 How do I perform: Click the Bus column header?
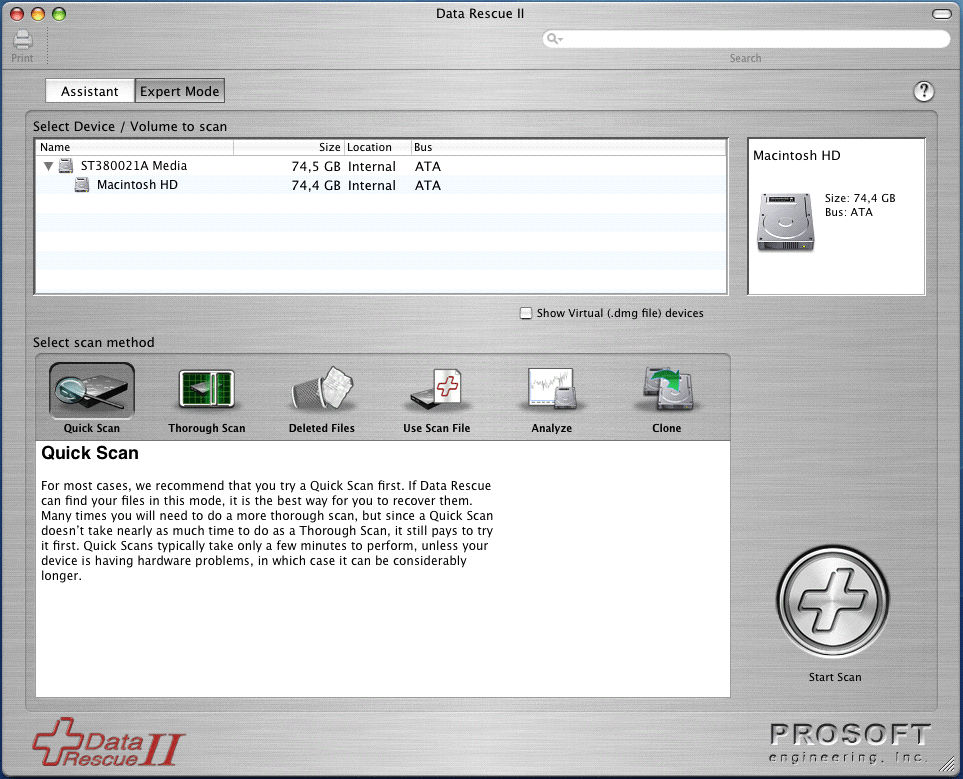[x=422, y=146]
